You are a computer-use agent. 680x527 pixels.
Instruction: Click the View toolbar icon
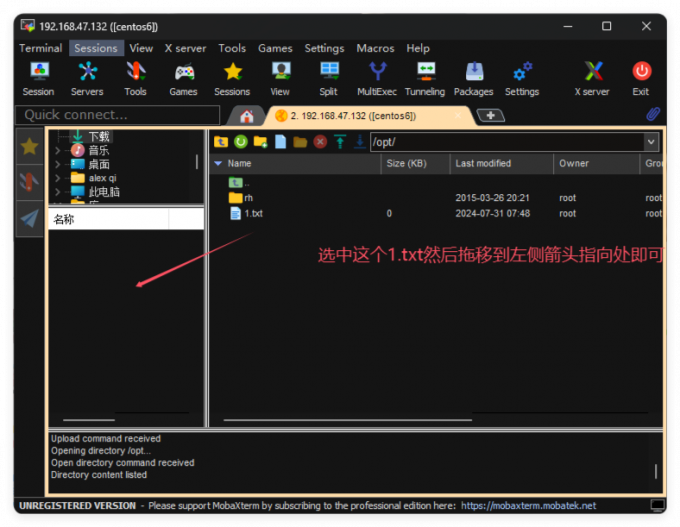pos(280,79)
